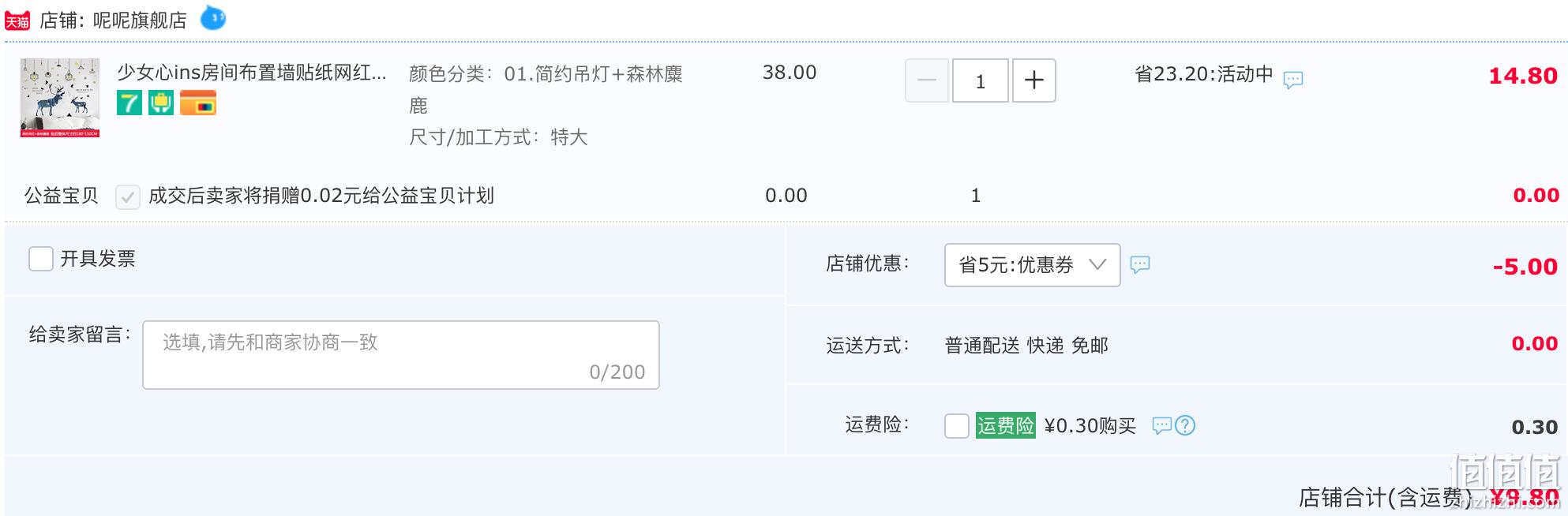Check the 开具发票 invoice checkbox
The image size is (1568, 516).
pyautogui.click(x=41, y=259)
